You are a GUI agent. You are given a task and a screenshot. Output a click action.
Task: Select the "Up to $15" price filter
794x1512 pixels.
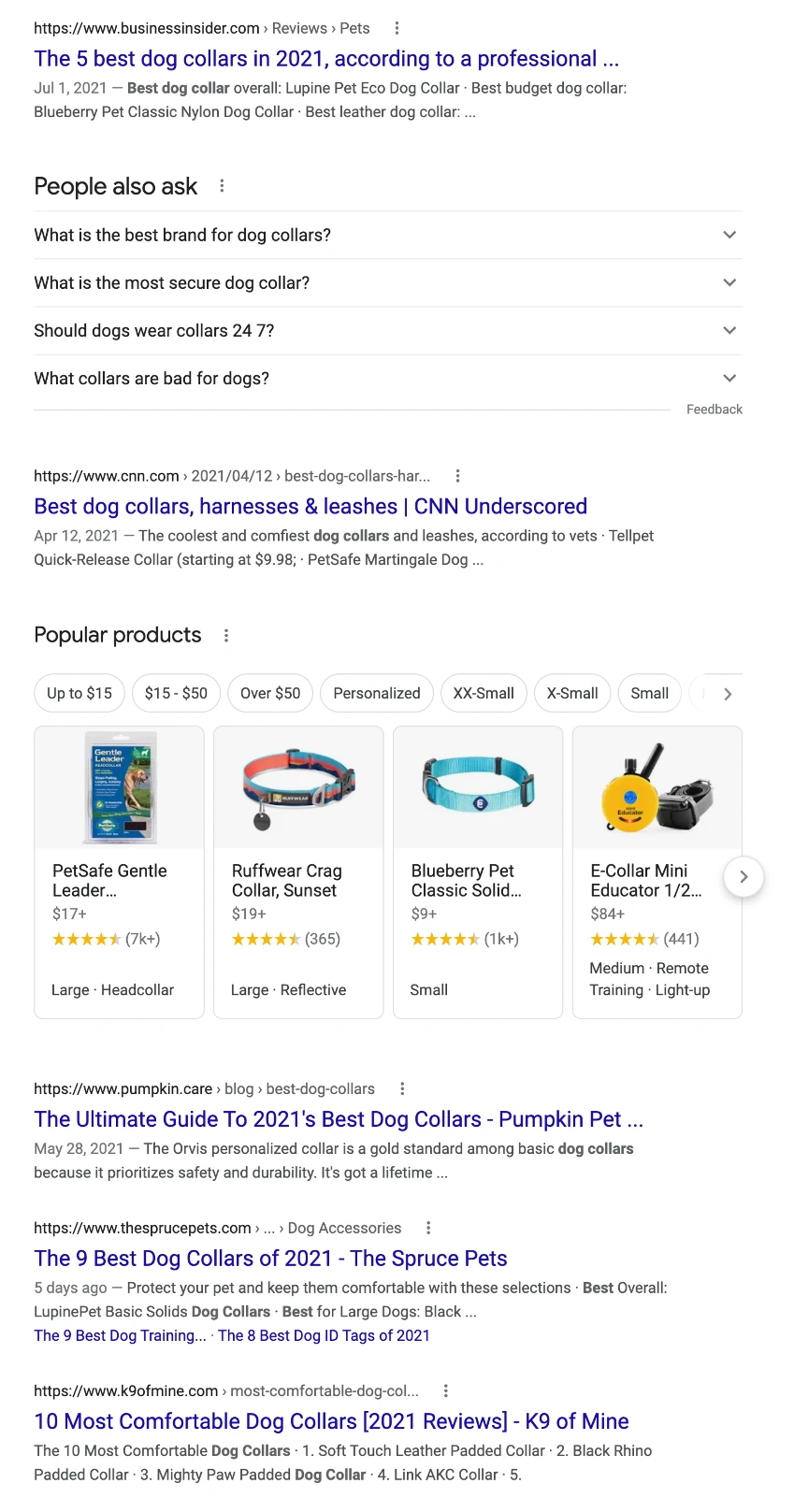click(x=79, y=693)
